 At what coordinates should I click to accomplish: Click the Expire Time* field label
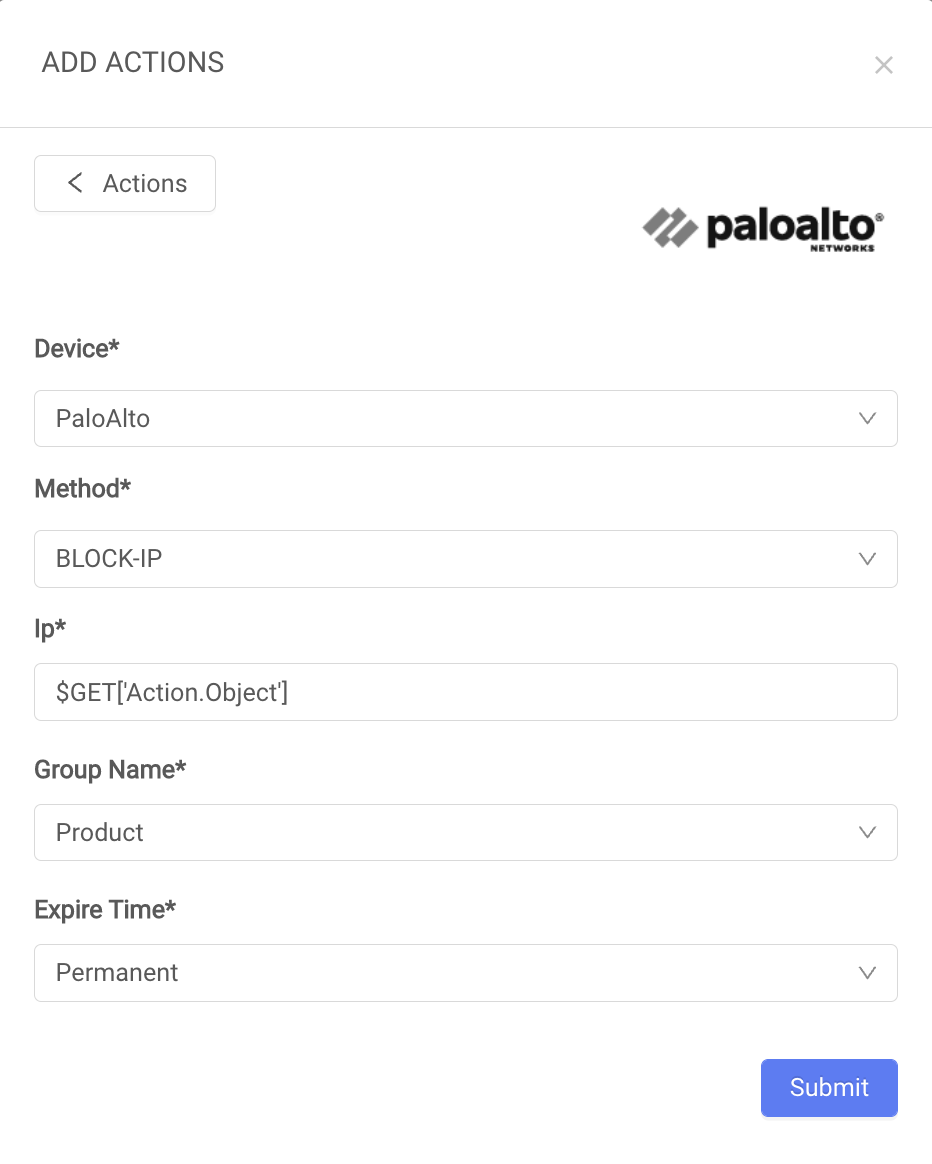105,910
